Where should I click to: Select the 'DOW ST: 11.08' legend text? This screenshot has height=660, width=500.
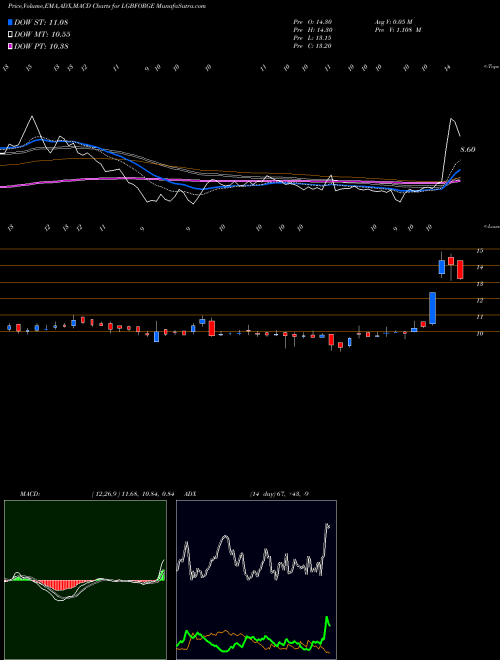41,22
